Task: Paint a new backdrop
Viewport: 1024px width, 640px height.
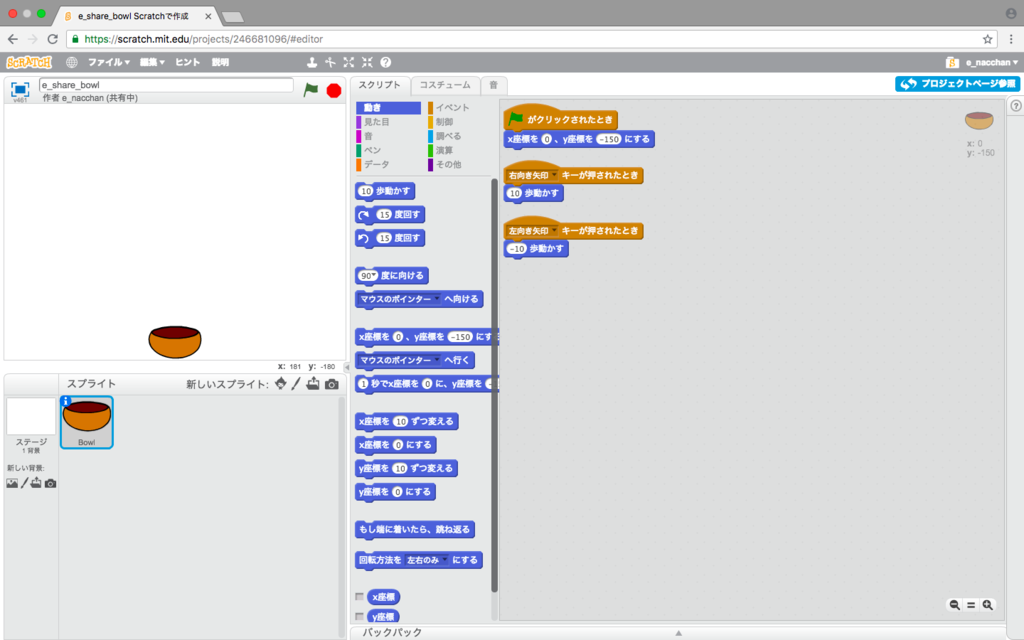Action: (x=25, y=483)
